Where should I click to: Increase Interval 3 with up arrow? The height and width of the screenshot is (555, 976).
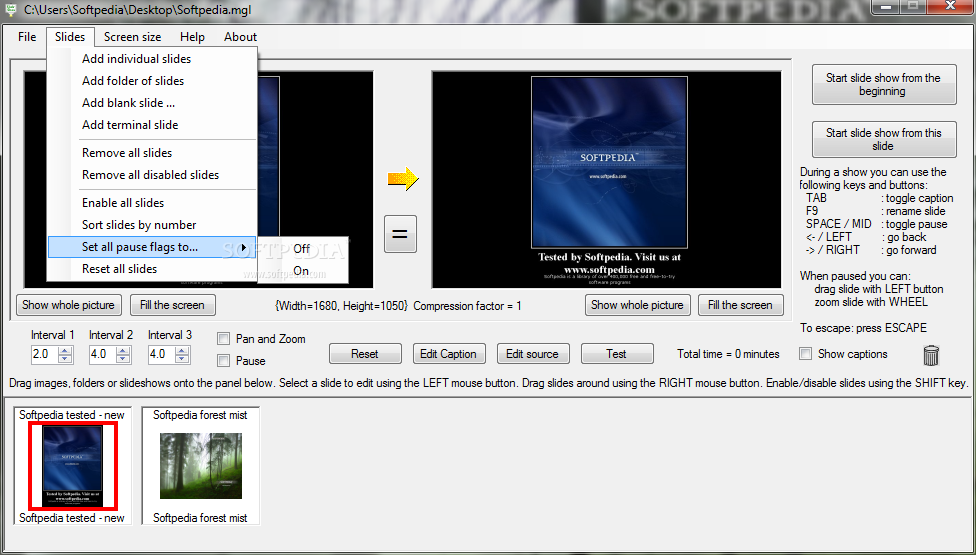182,351
